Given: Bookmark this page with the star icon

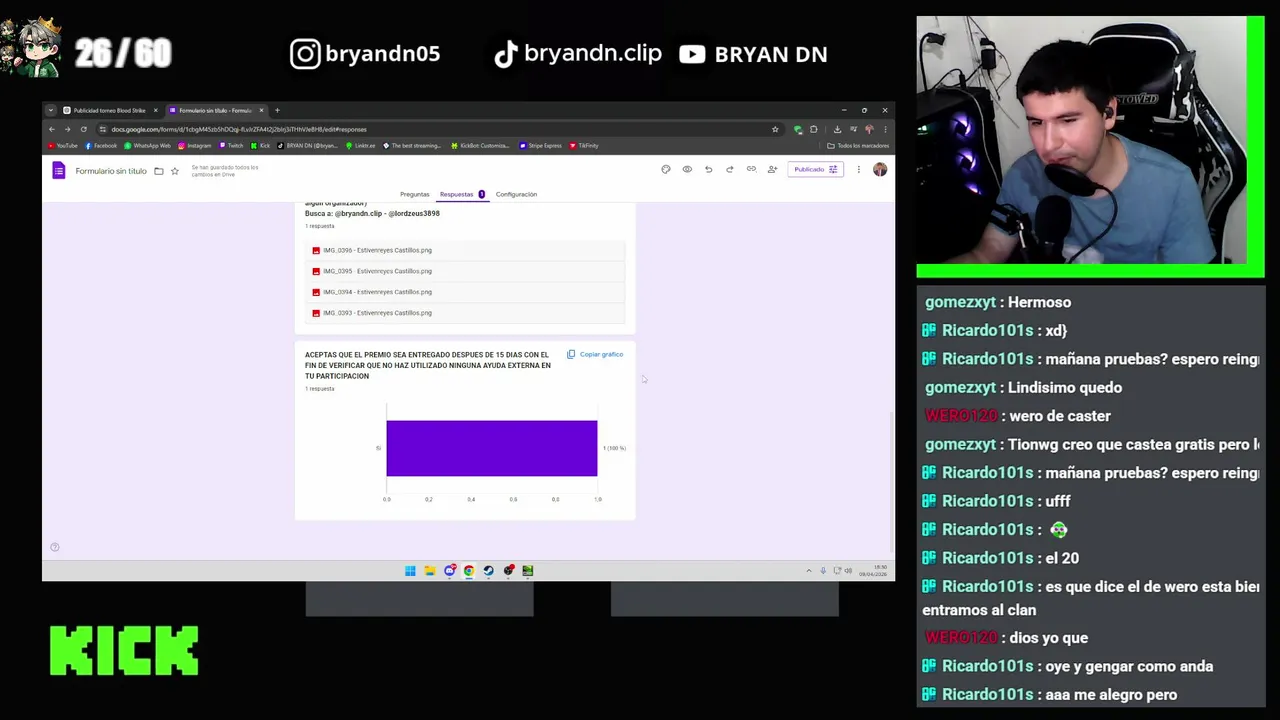Looking at the screenshot, I should tap(775, 129).
